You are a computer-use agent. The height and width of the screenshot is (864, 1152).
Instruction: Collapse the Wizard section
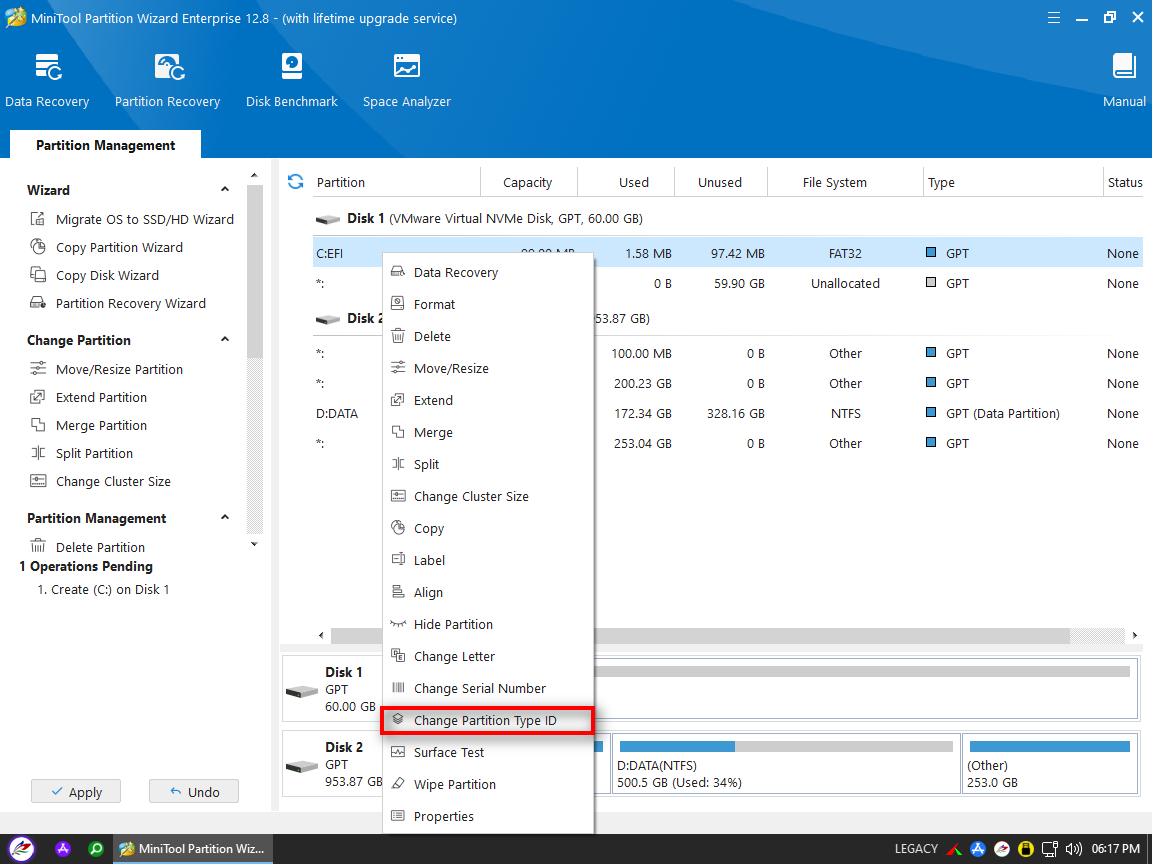[225, 190]
